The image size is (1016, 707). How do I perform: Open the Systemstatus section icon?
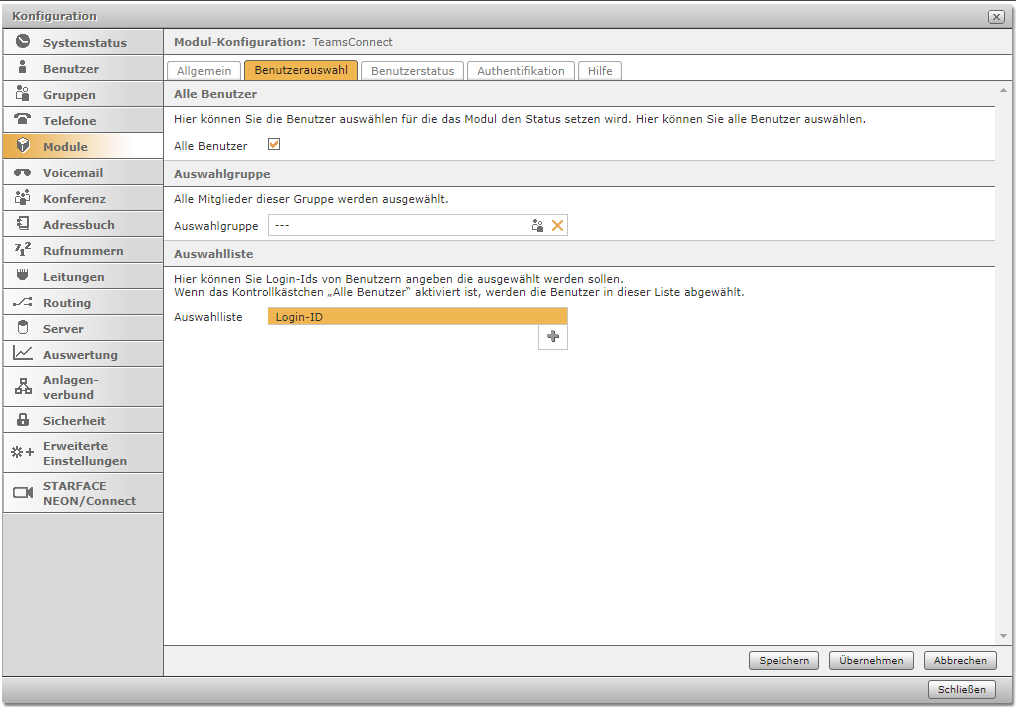coord(23,42)
